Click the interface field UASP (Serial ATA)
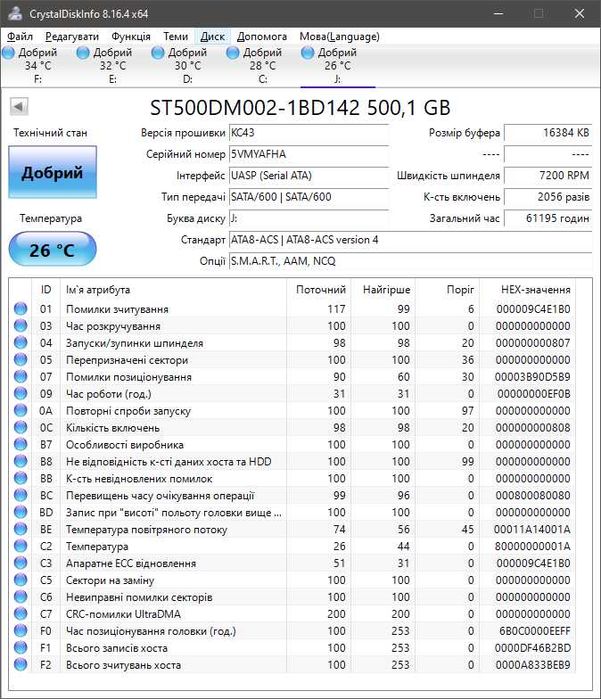This screenshot has height=699, width=601. pyautogui.click(x=309, y=176)
